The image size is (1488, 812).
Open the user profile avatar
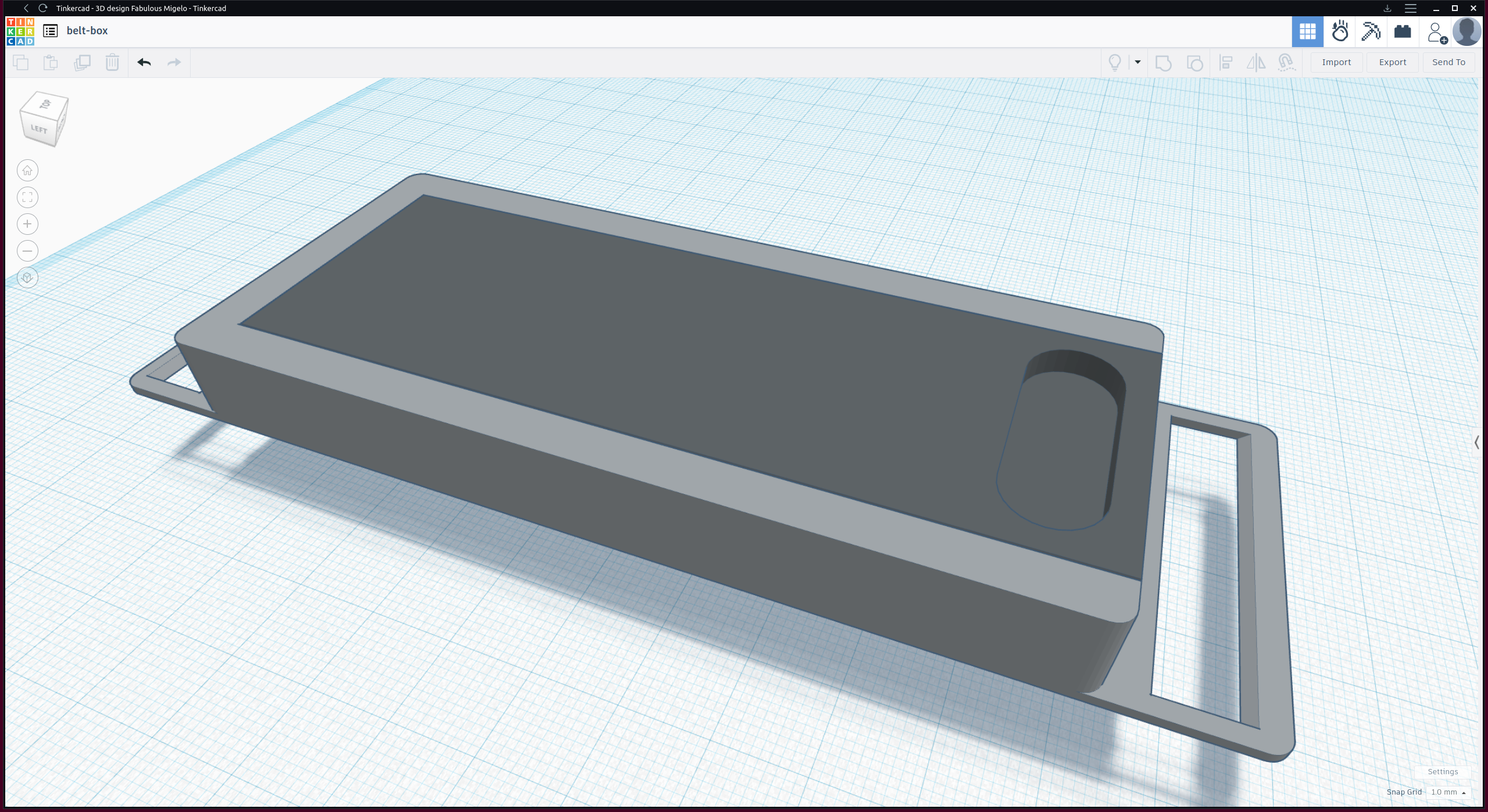[x=1466, y=31]
